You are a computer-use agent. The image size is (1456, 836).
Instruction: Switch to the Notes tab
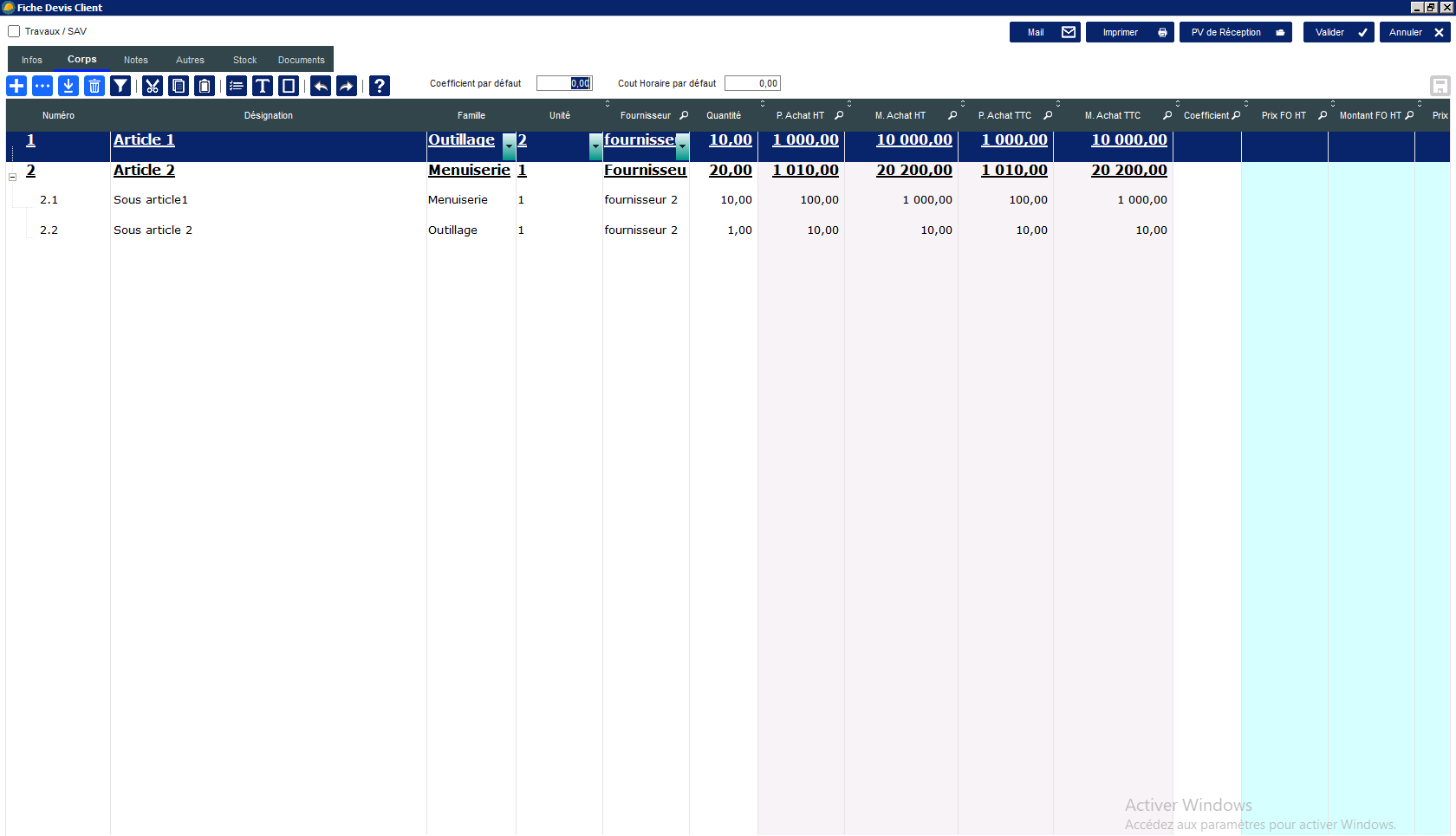coord(135,60)
